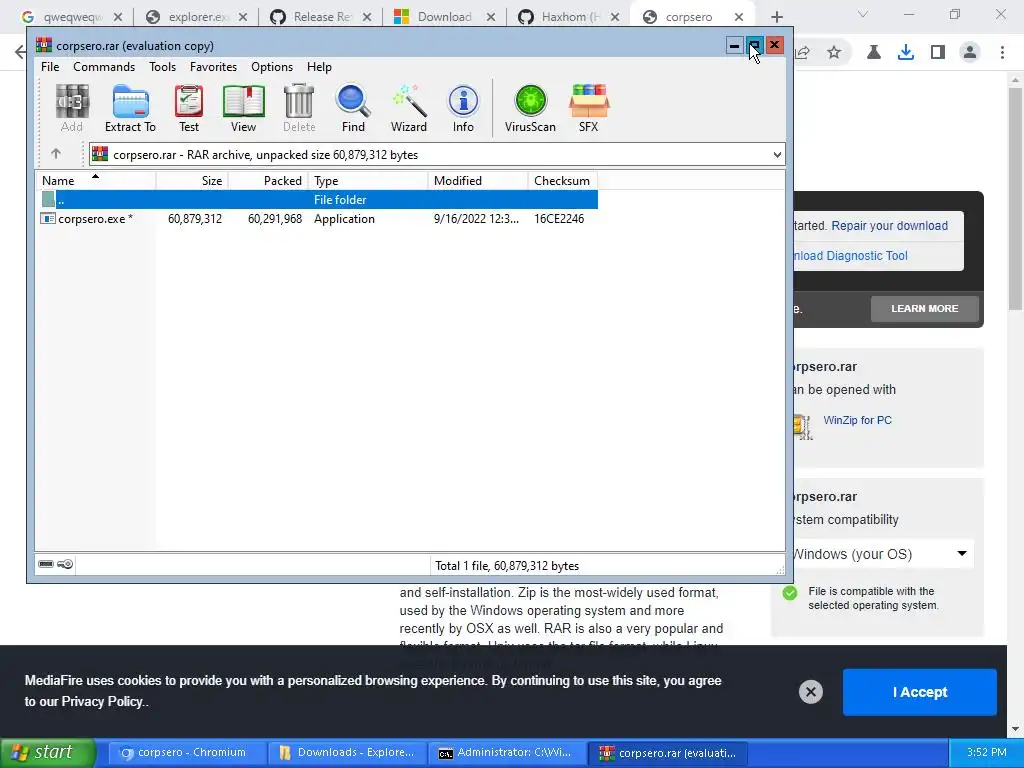Bookmark page with the star icon
This screenshot has height=768, width=1024.
834,52
